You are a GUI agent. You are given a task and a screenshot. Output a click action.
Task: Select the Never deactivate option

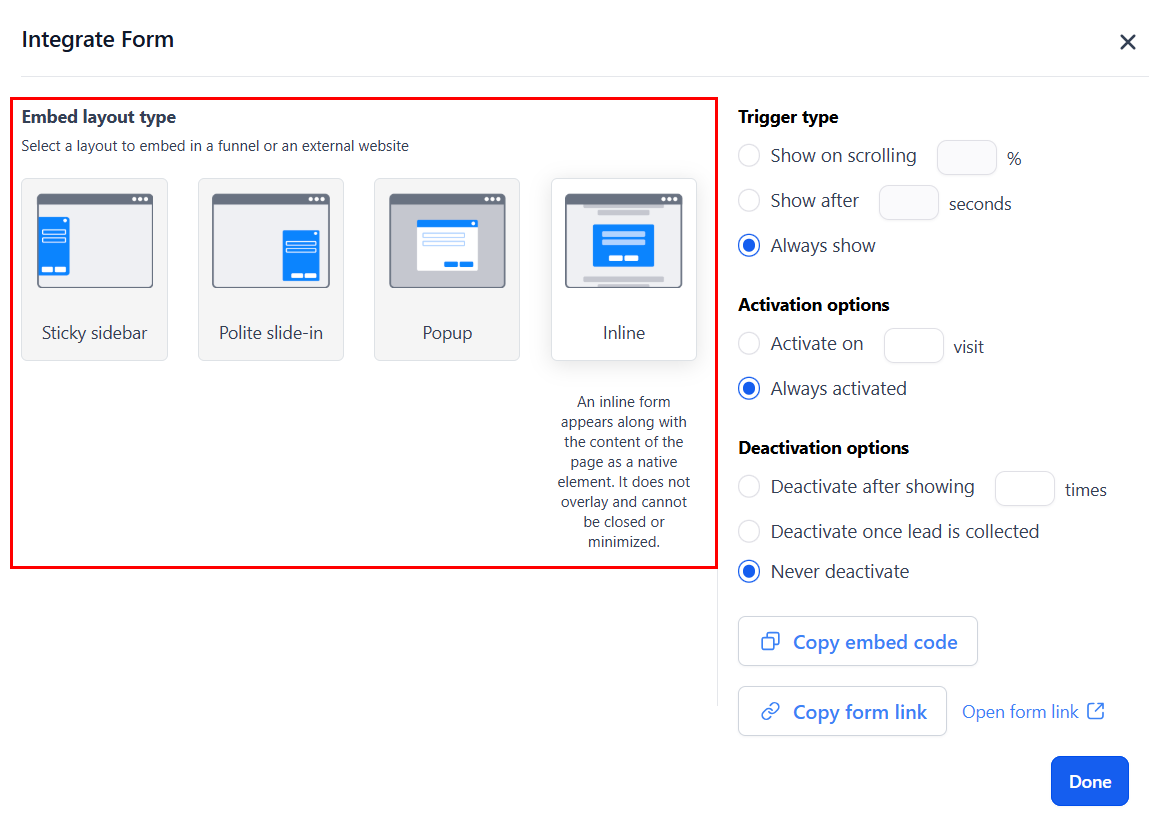click(749, 572)
